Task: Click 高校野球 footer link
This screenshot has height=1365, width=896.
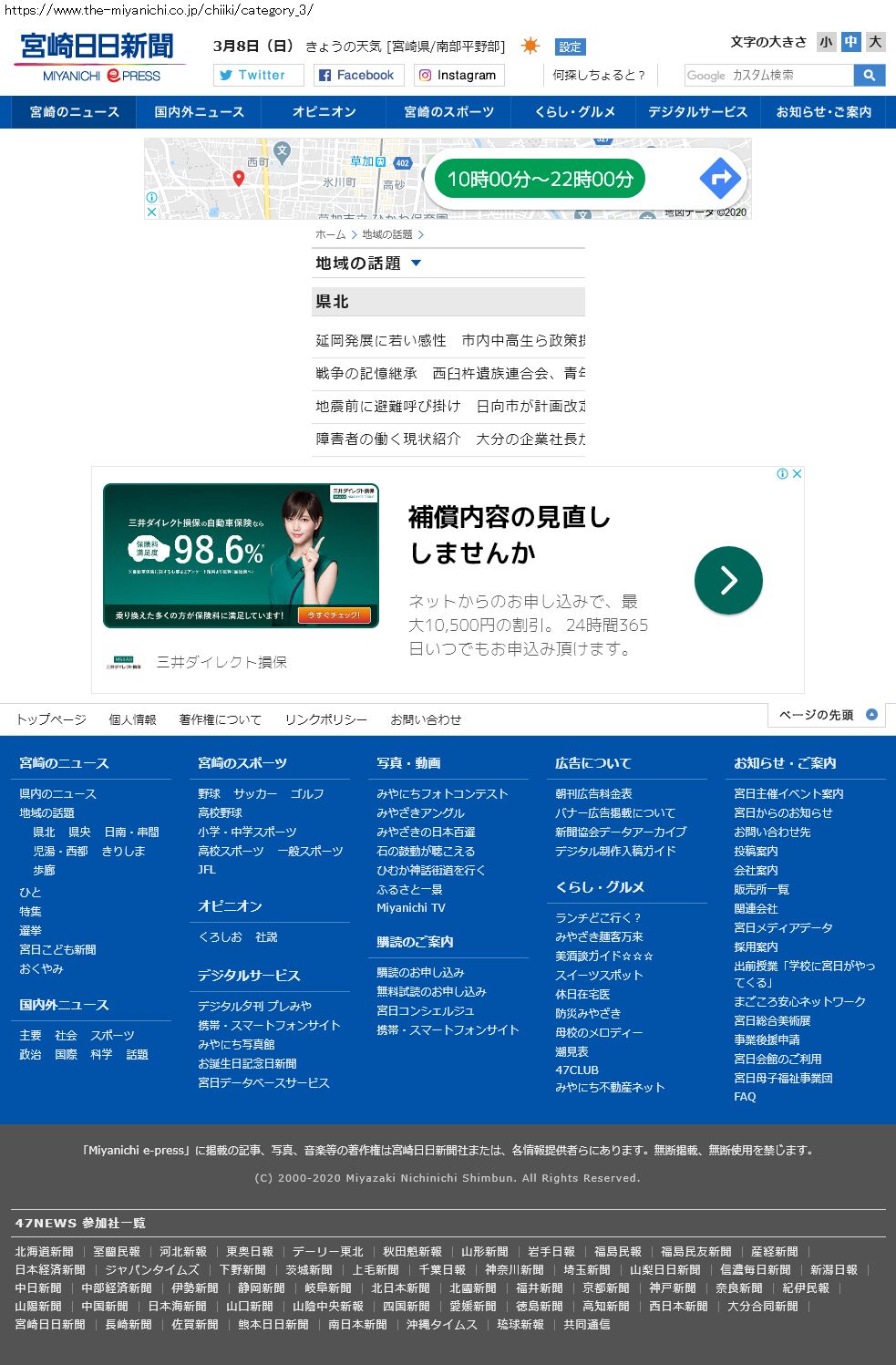Action: (x=220, y=812)
